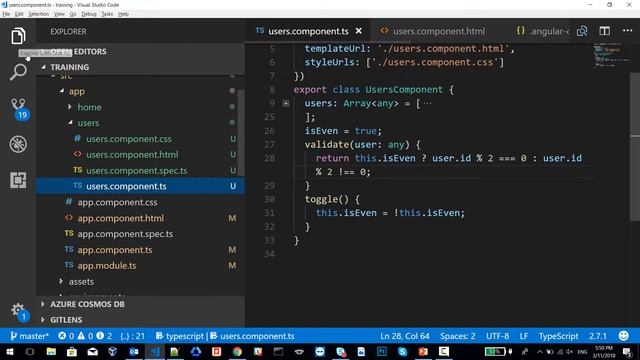Open the Windows action center notifications
Viewport: 640px width, 360px height.
(x=627, y=352)
